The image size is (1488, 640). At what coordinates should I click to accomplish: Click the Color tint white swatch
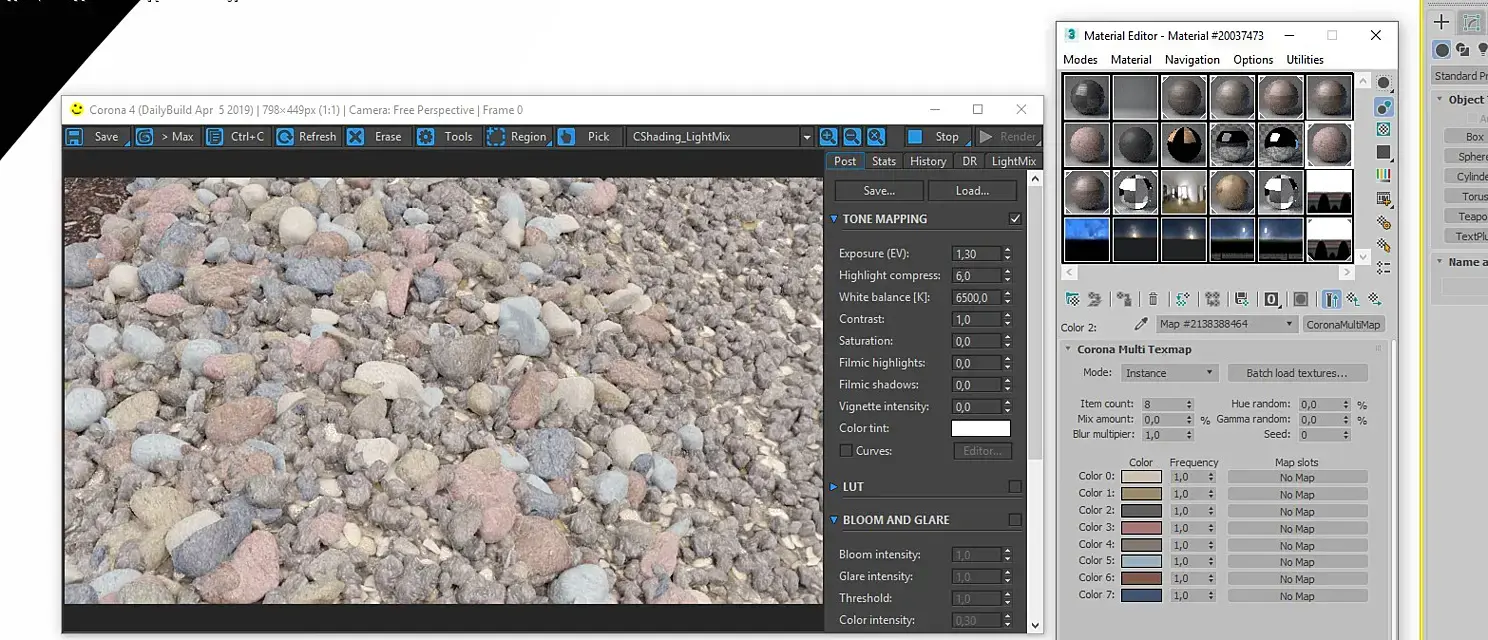tap(980, 428)
